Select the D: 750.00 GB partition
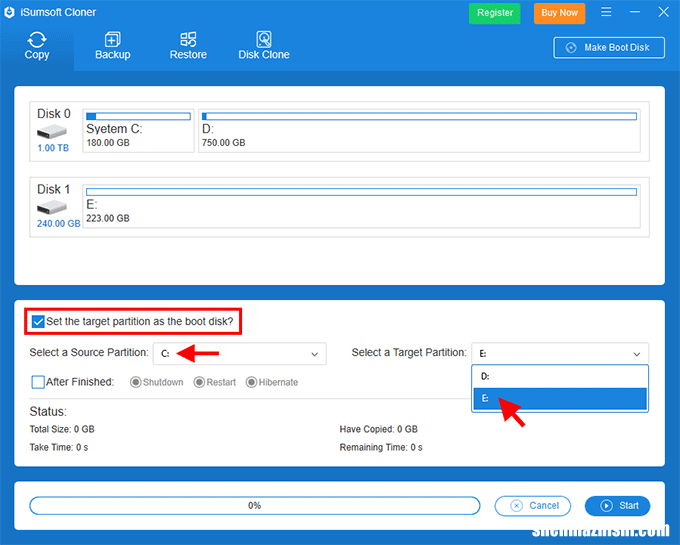 419,131
